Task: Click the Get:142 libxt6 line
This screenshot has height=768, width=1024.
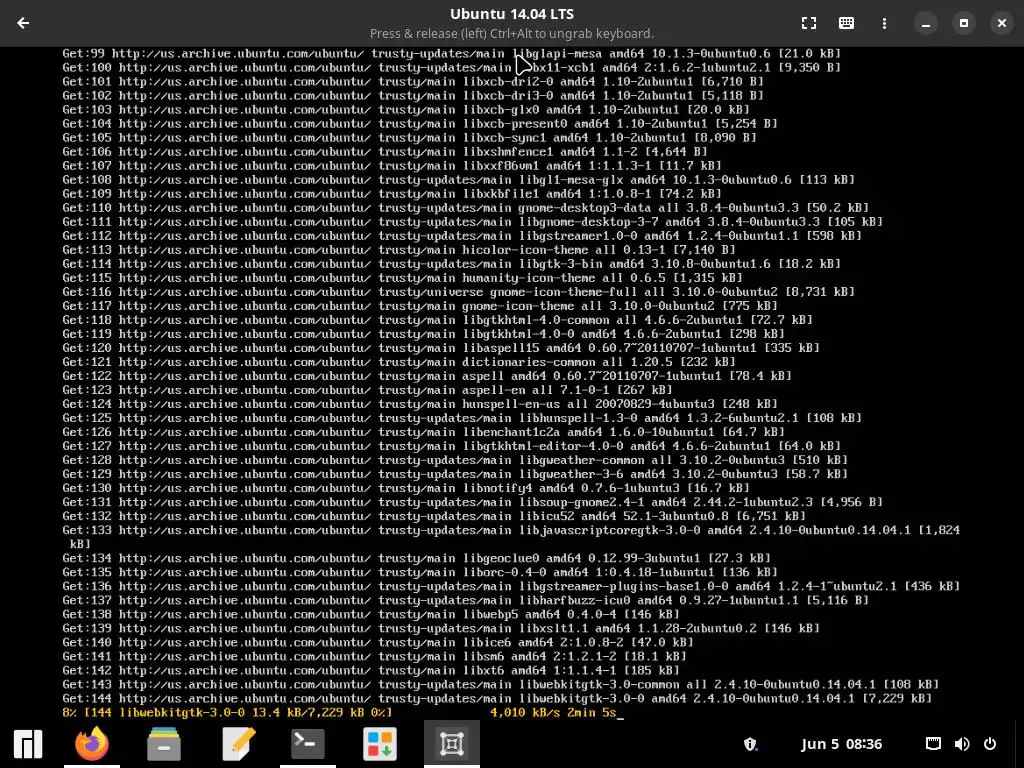Action: pos(371,671)
